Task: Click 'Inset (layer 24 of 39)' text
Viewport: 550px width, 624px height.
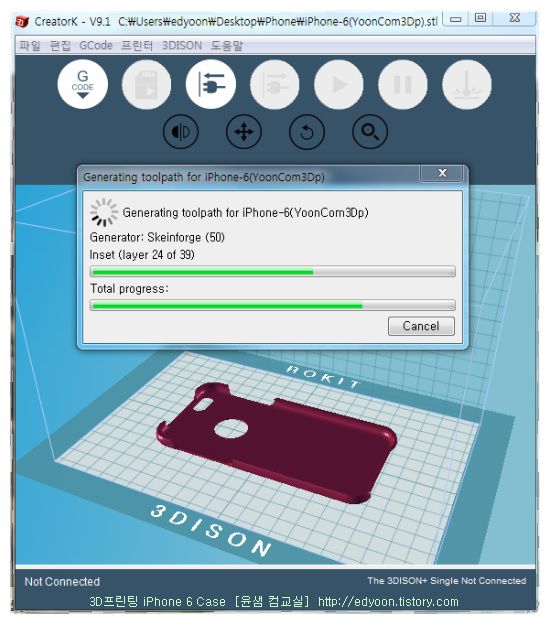Action: (x=142, y=255)
